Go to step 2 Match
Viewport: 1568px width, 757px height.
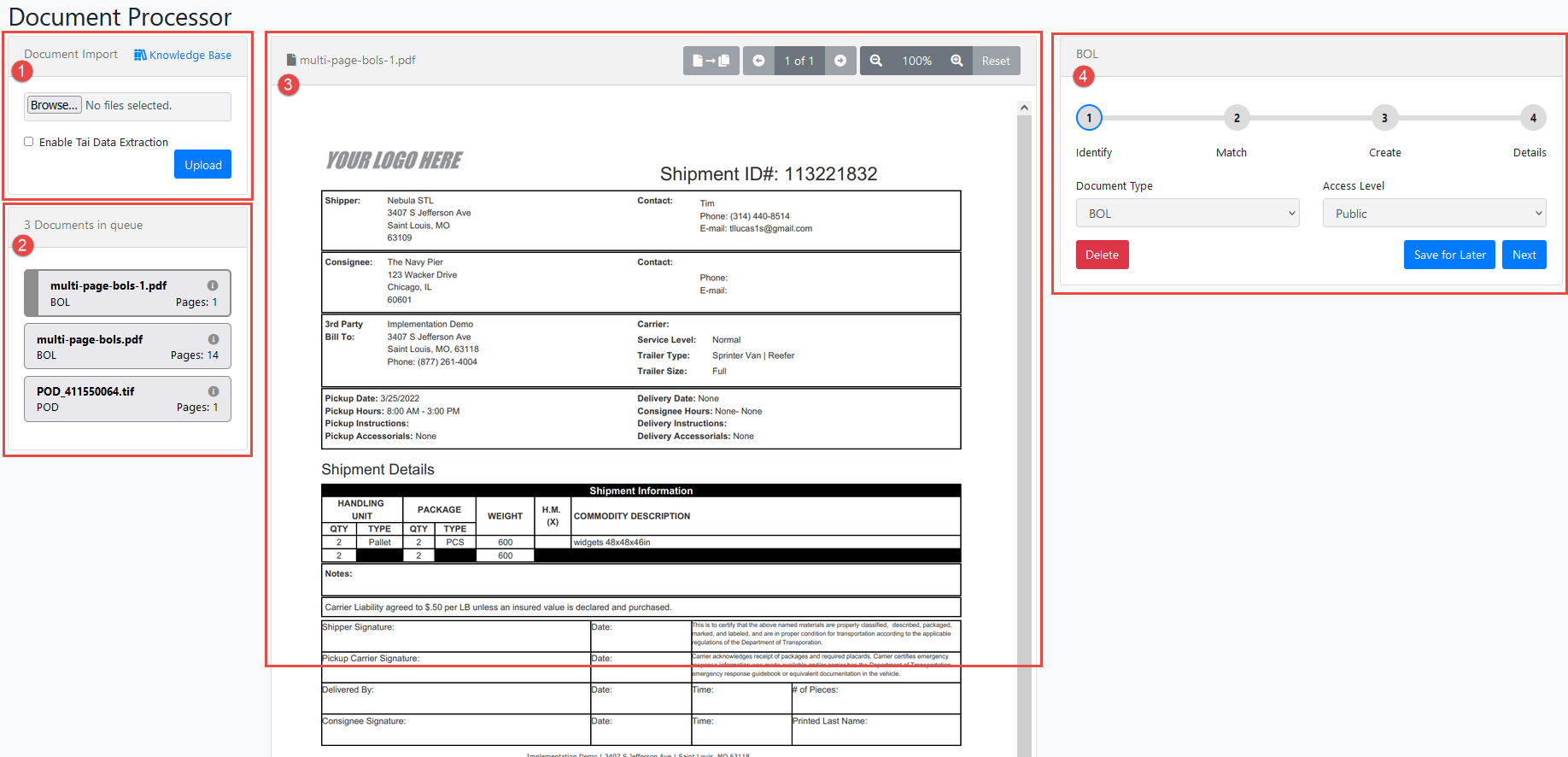point(1237,118)
